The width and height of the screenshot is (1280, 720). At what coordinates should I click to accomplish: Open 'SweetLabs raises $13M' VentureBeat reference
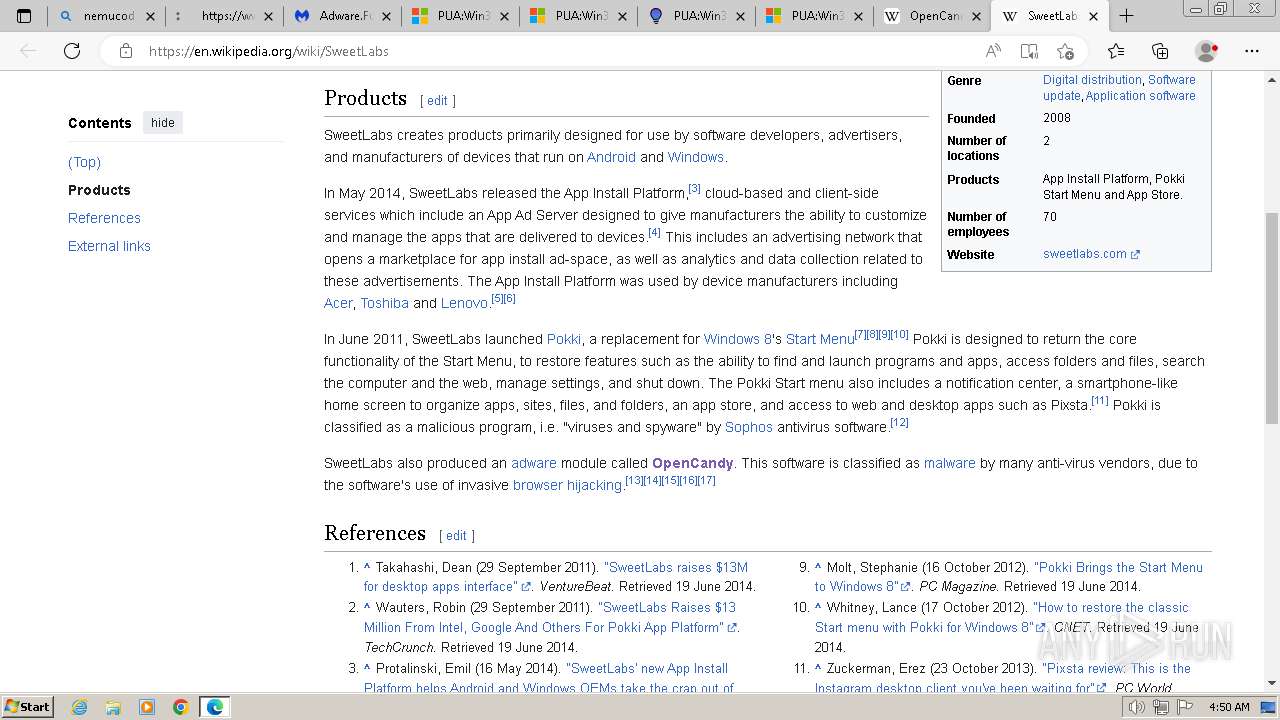[556, 577]
